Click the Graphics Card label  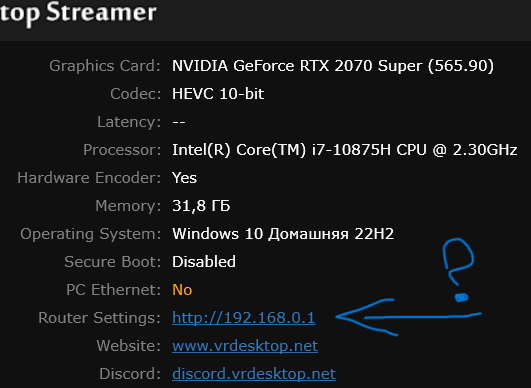(x=105, y=66)
